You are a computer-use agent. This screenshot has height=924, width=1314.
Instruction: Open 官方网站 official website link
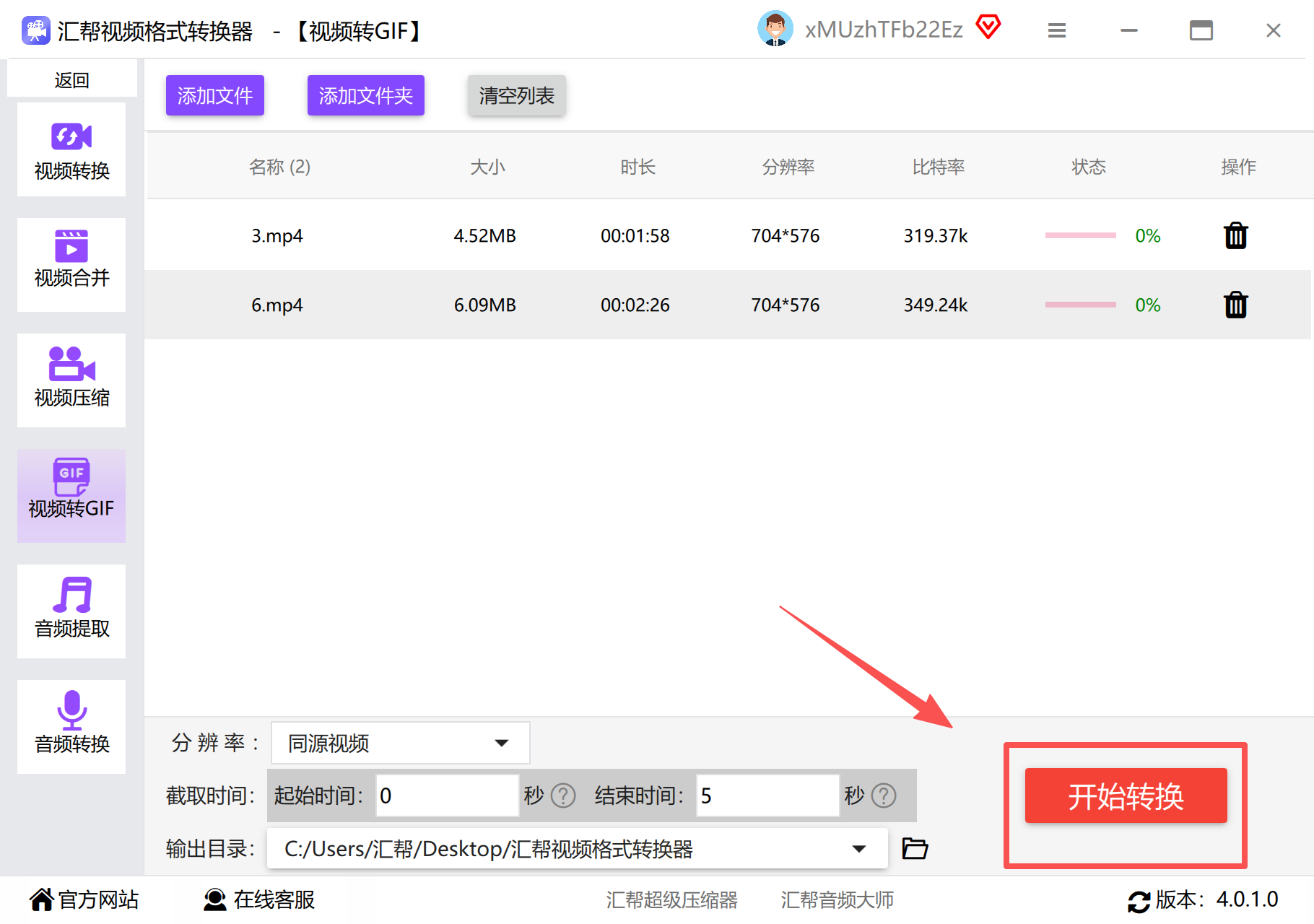click(x=99, y=899)
